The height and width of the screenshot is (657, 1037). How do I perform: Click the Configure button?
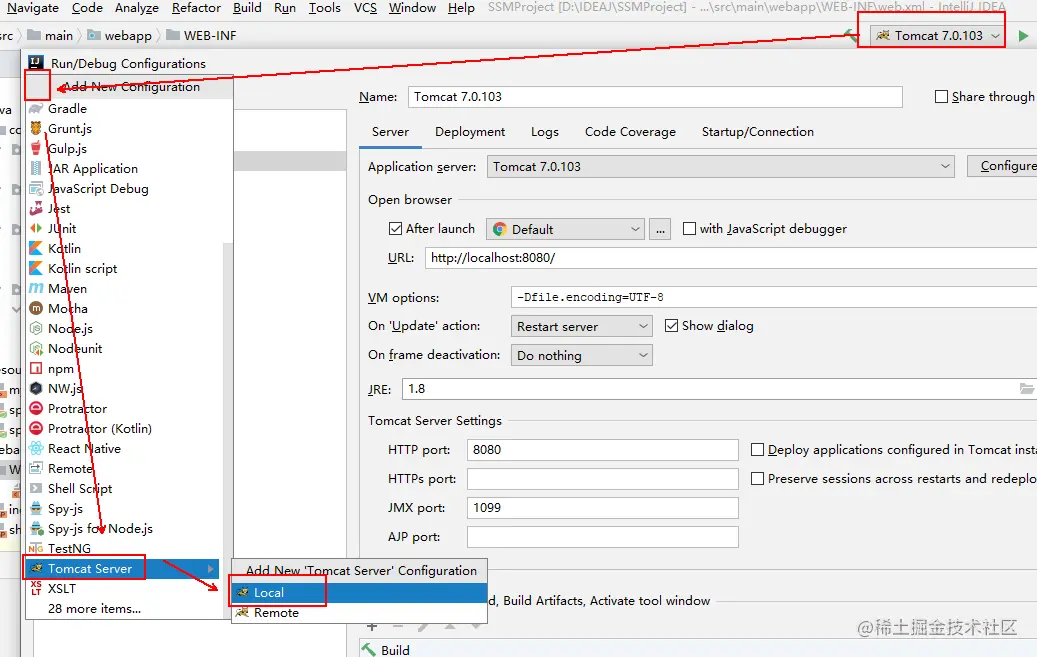(1003, 166)
